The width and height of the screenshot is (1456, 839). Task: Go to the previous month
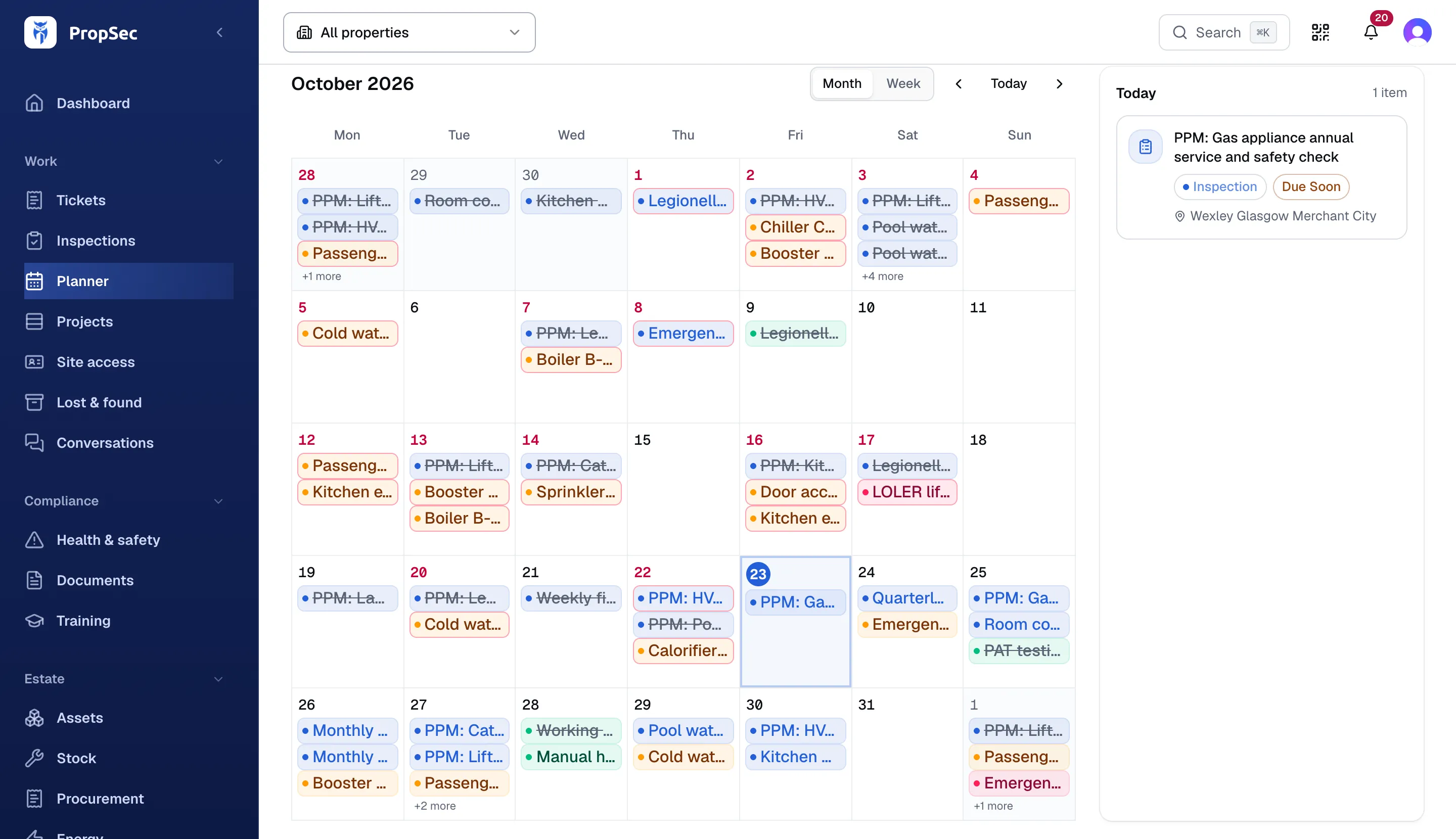pyautogui.click(x=959, y=83)
